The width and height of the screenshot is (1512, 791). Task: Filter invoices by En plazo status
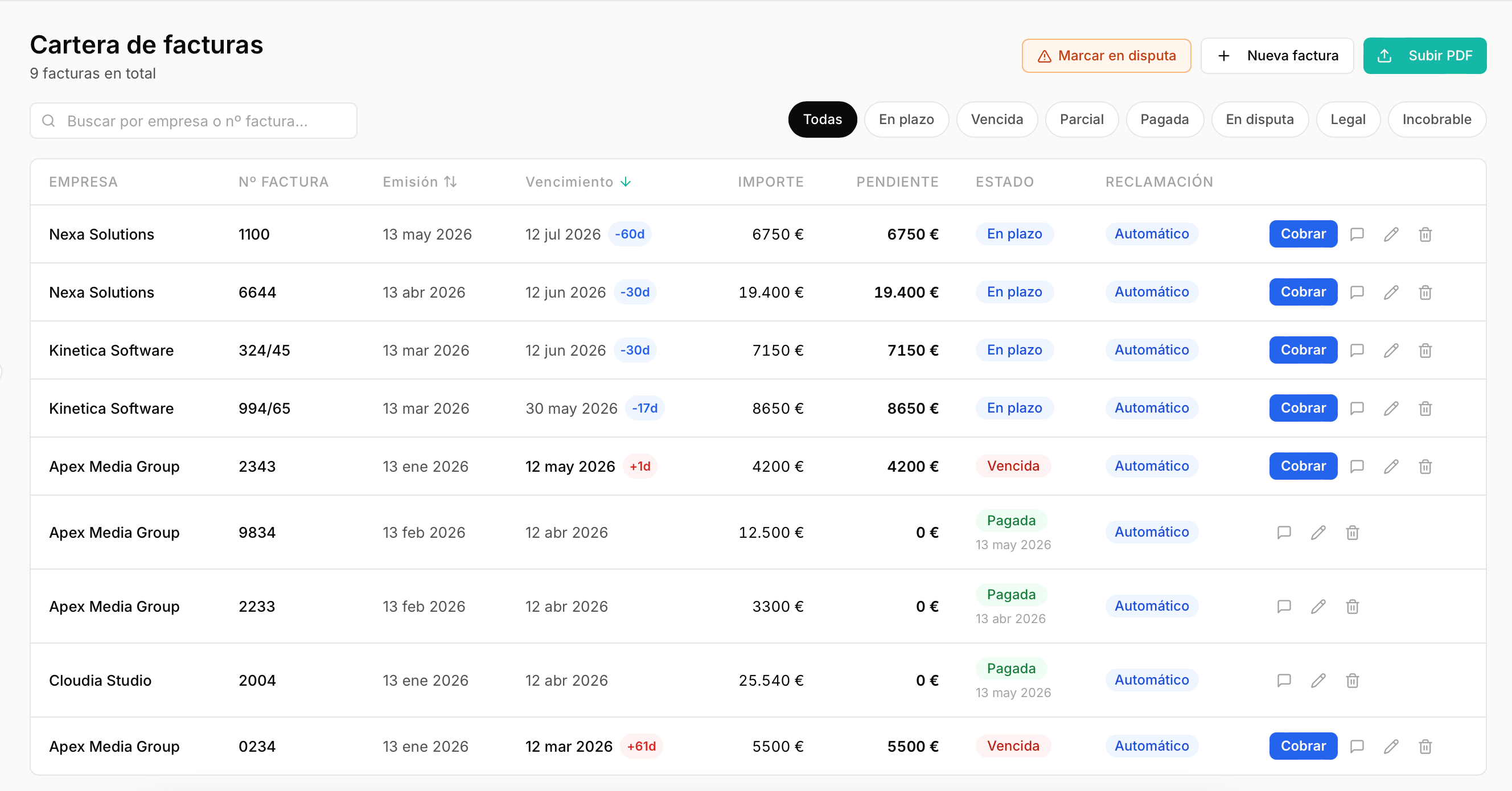(906, 120)
